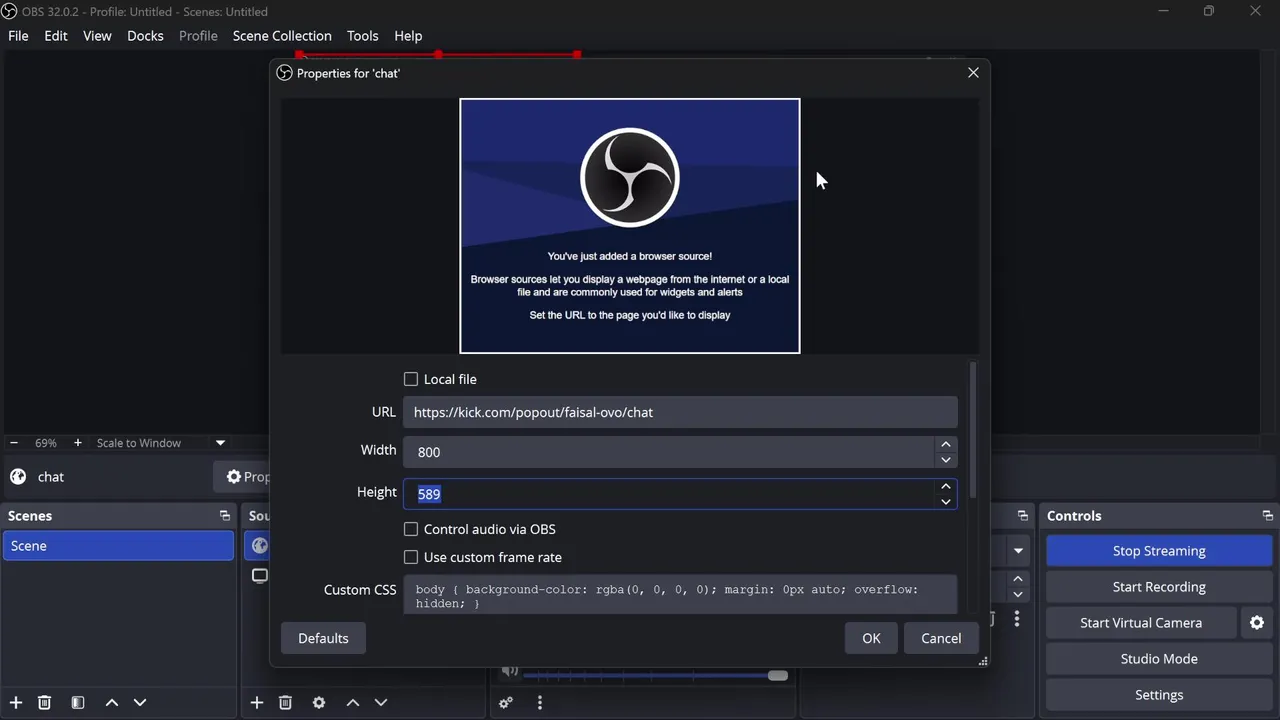1280x720 pixels.
Task: Click the Start Recording button
Action: [x=1159, y=587]
